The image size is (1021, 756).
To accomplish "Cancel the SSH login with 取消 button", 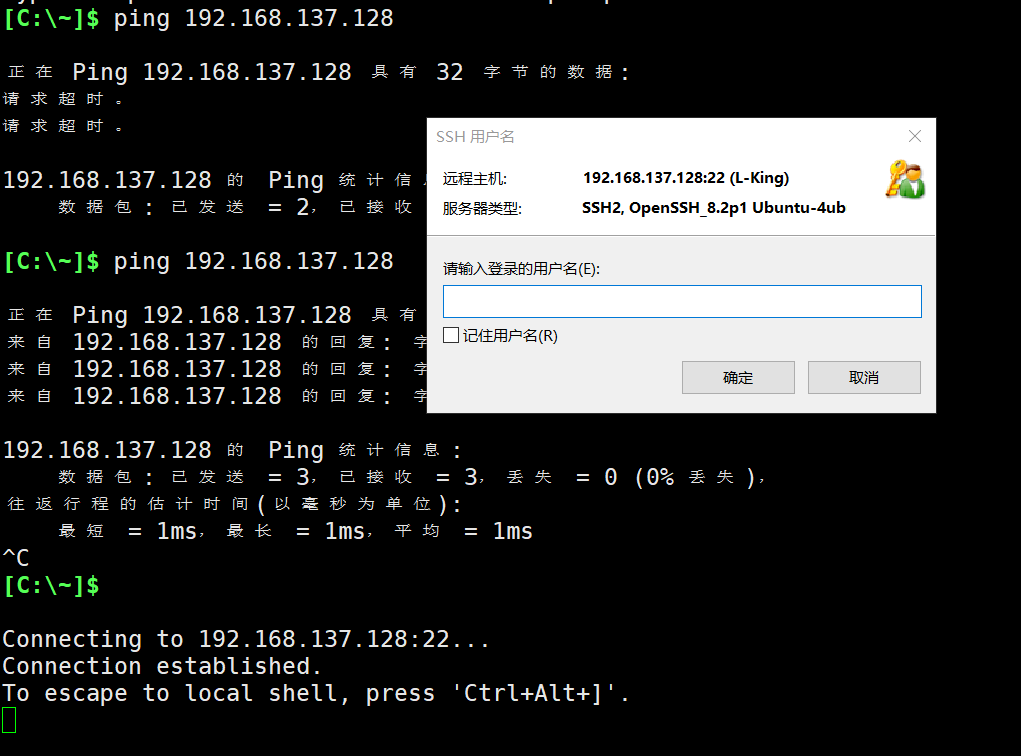I will pos(864,377).
